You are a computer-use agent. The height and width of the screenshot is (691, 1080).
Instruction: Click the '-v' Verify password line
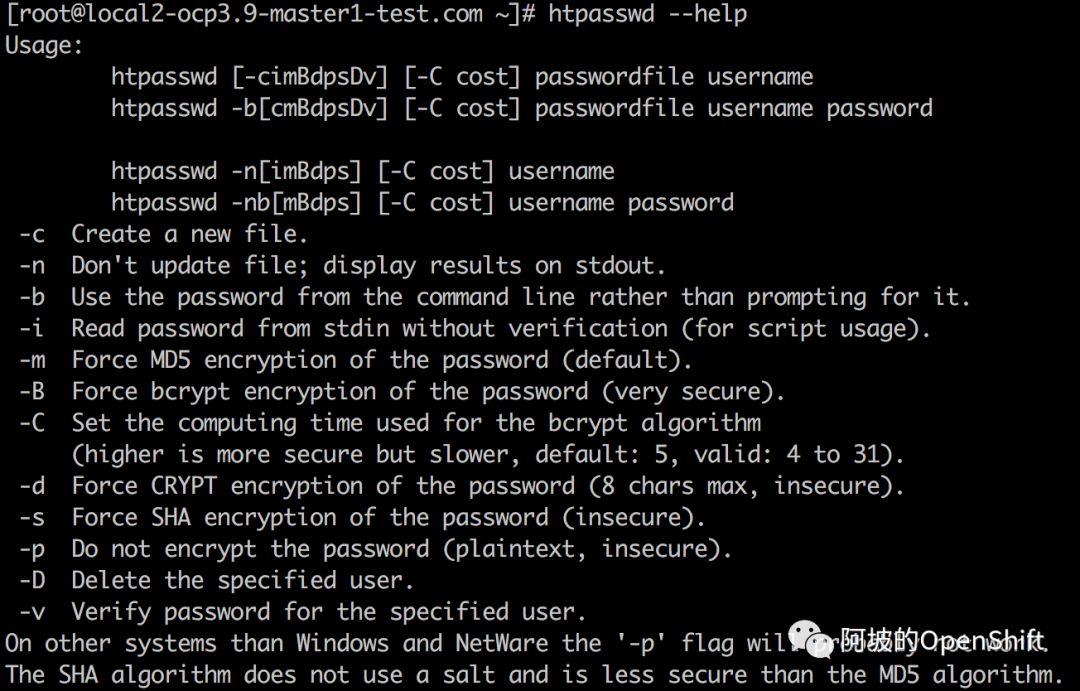(x=302, y=612)
